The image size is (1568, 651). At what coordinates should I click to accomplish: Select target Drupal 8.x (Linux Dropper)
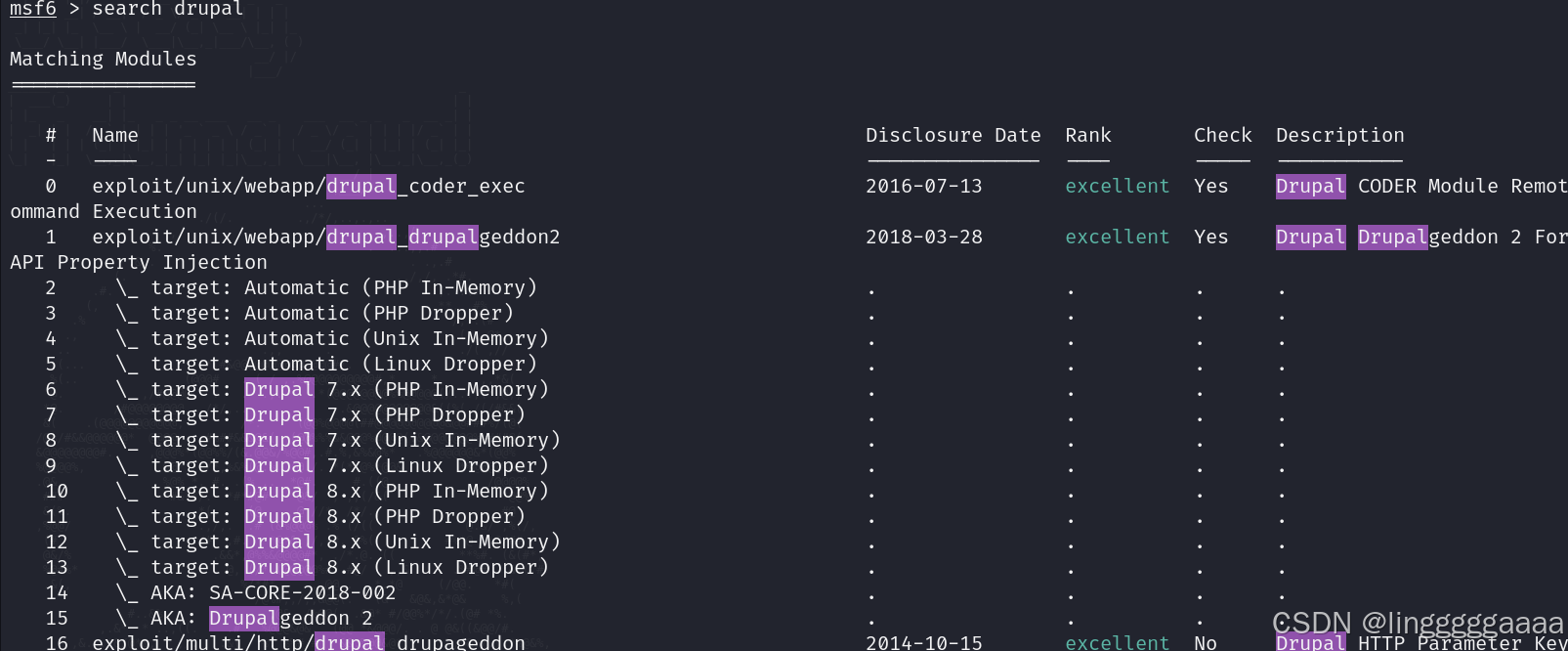pos(332,568)
